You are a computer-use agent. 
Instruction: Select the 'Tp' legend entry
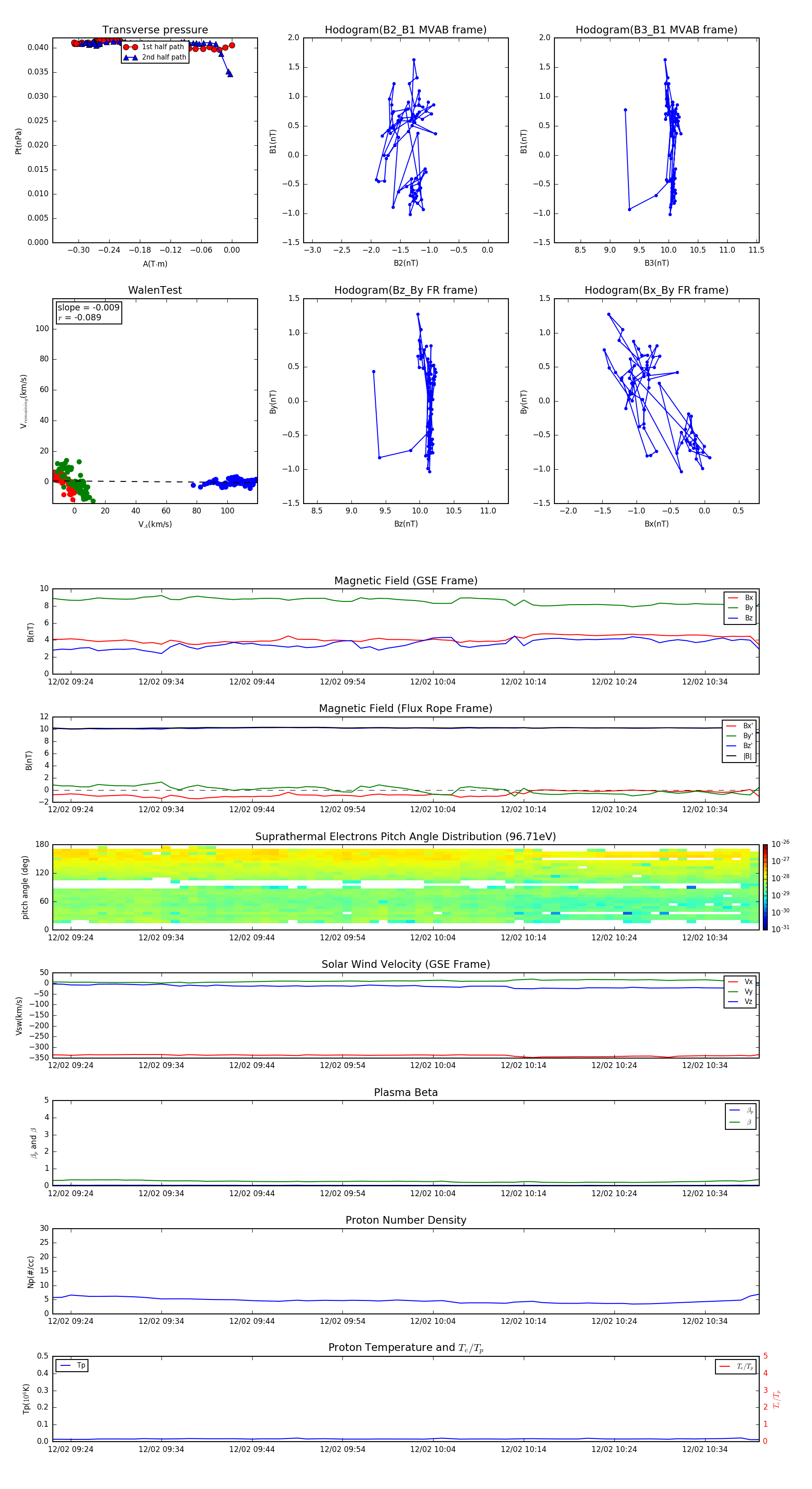pyautogui.click(x=72, y=1365)
